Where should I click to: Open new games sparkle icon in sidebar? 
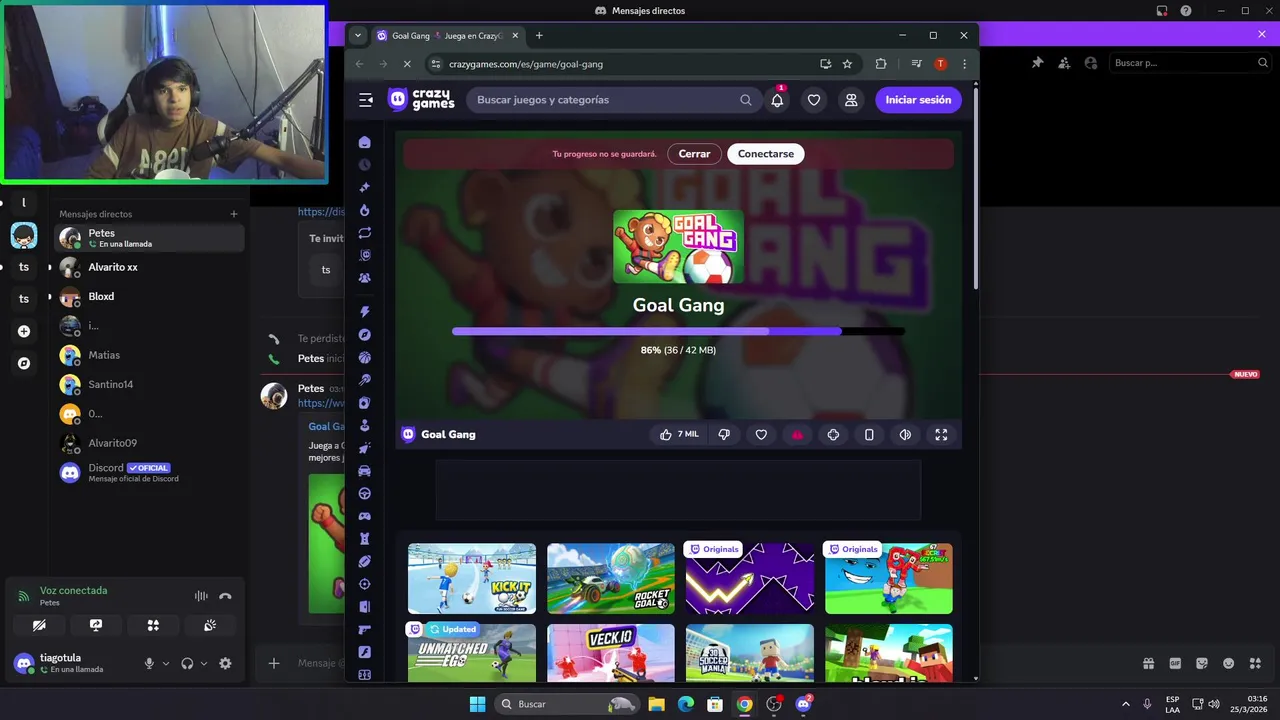(x=365, y=187)
